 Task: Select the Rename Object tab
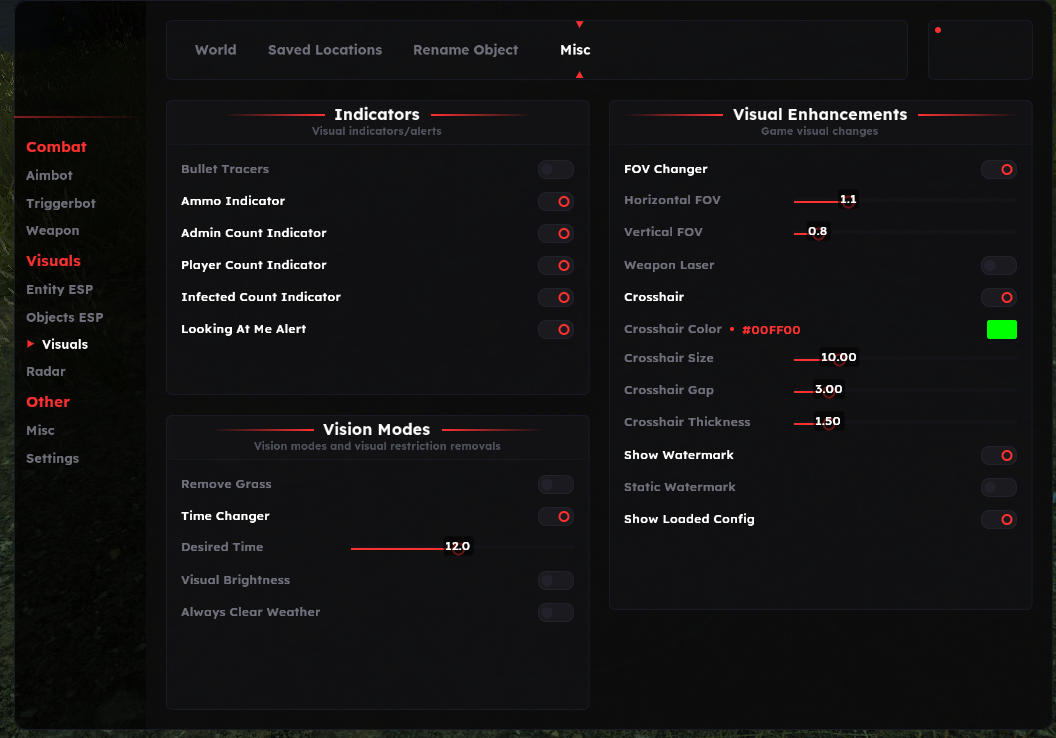[x=465, y=49]
